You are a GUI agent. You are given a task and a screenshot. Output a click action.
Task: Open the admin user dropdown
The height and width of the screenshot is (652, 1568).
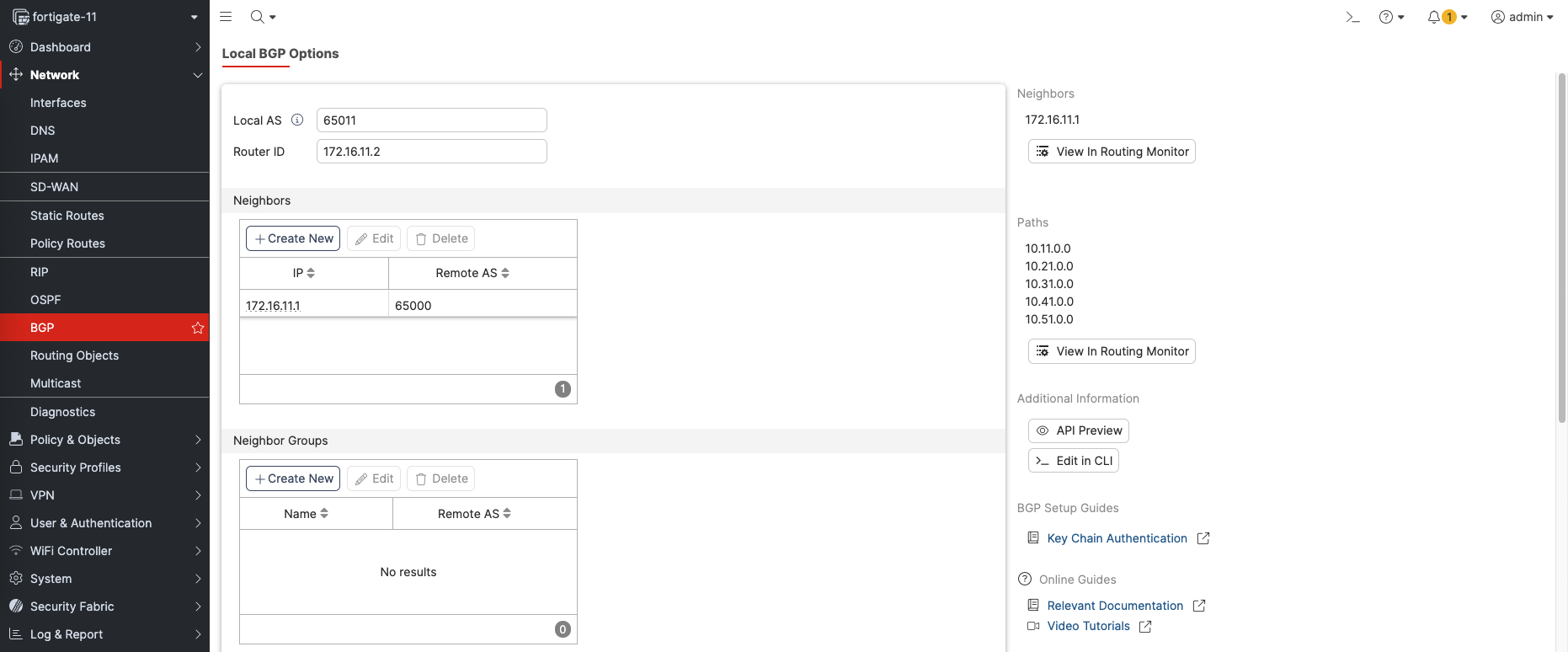coord(1522,17)
